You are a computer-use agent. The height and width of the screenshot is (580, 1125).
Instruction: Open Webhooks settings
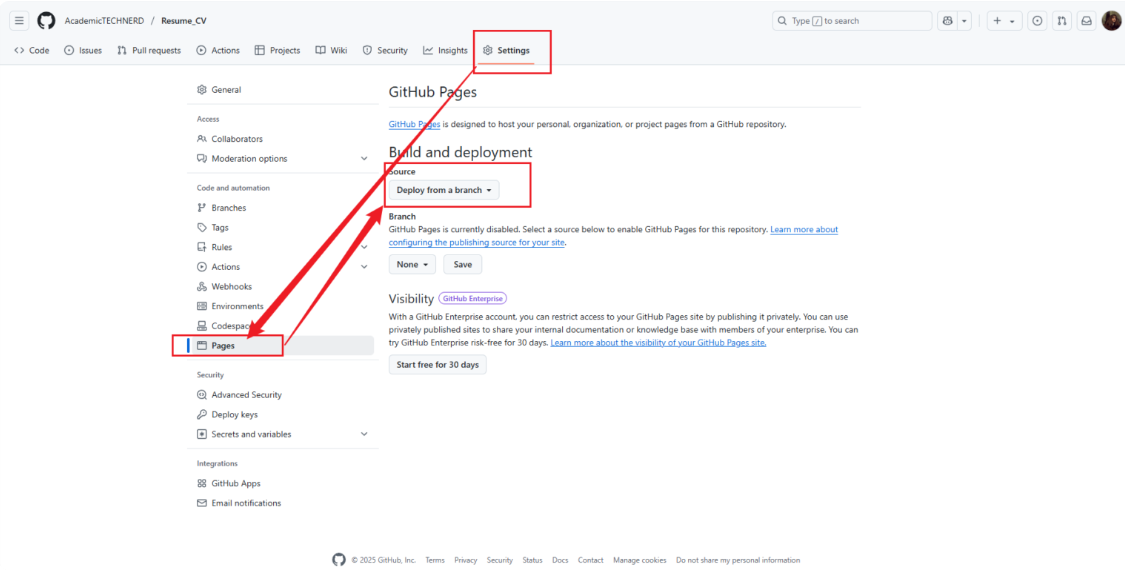point(231,286)
